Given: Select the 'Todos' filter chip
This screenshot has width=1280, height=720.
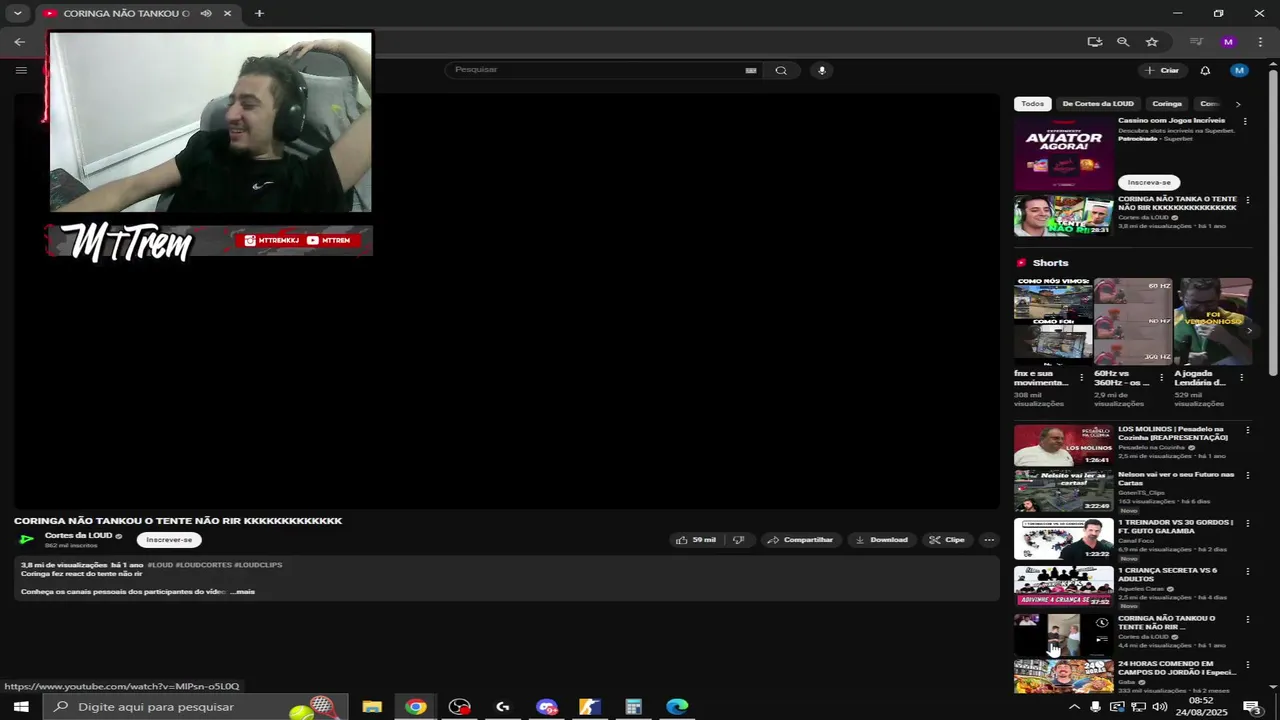Looking at the screenshot, I should click(1032, 104).
